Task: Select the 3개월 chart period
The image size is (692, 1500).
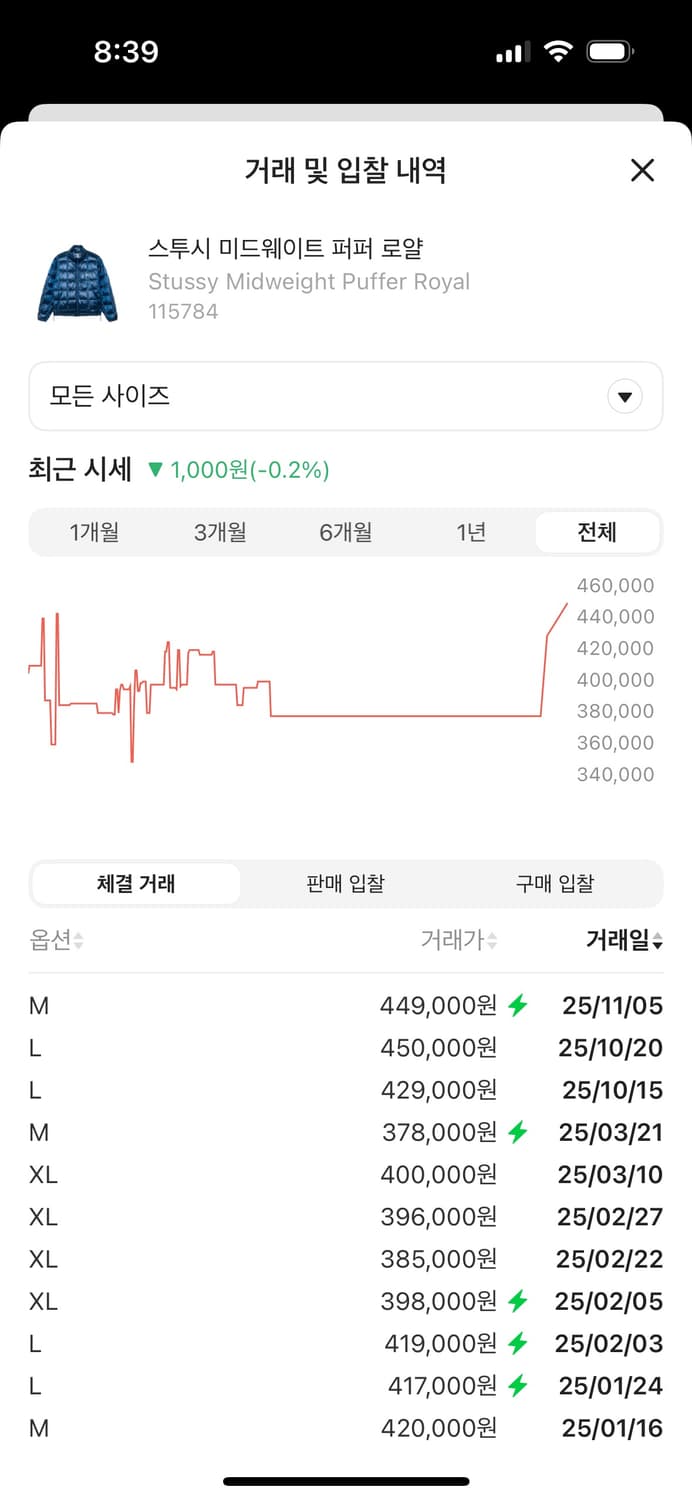Action: (x=219, y=532)
